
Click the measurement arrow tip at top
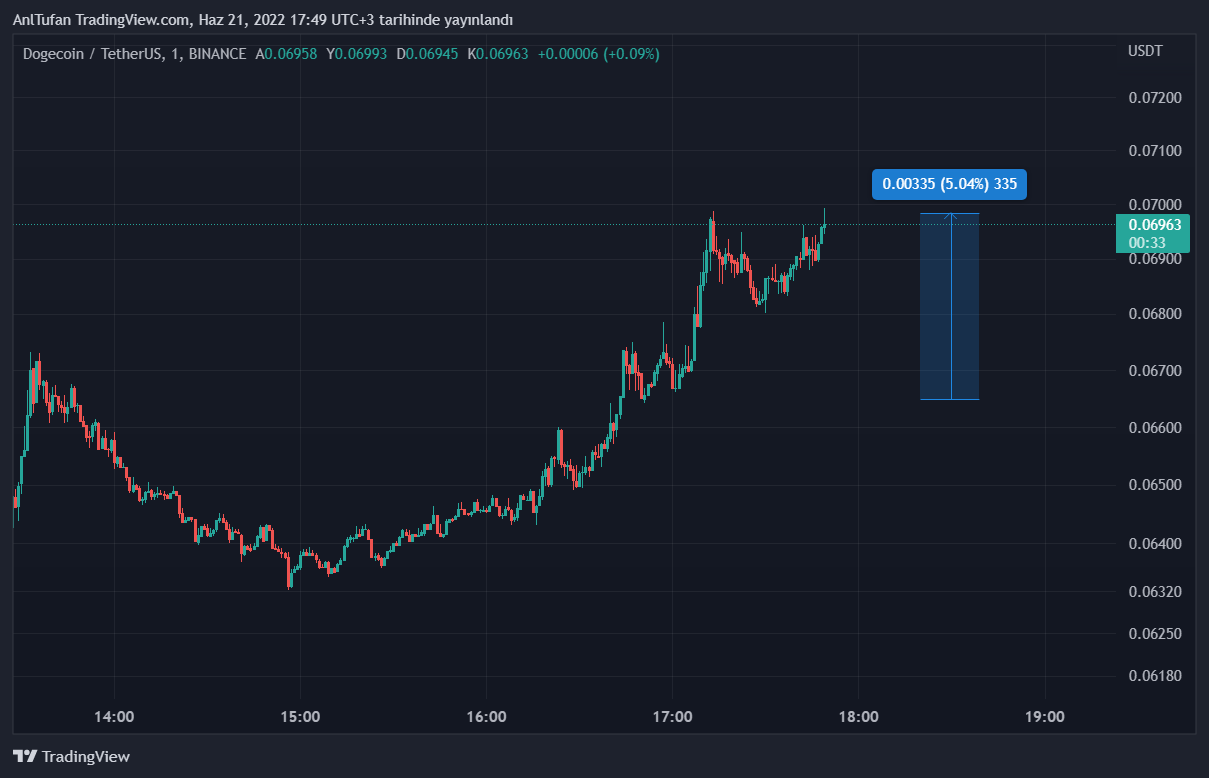(950, 216)
